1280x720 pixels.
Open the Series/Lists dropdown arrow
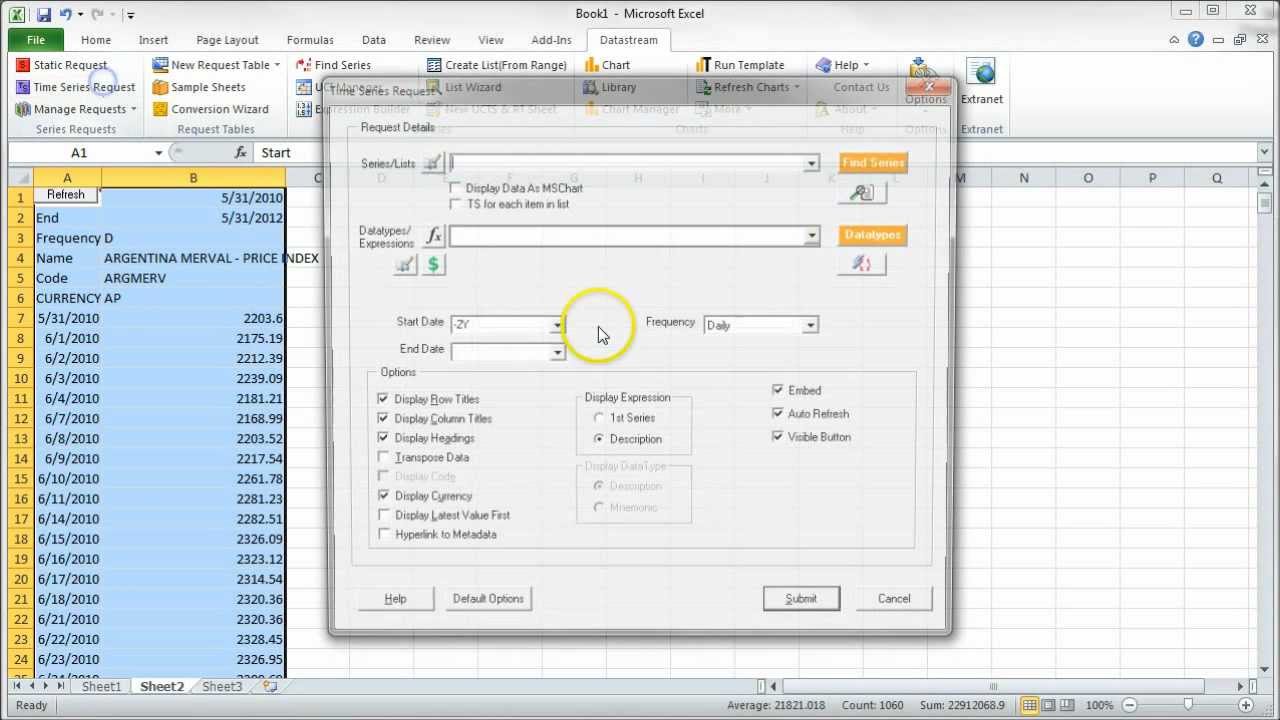(x=811, y=163)
